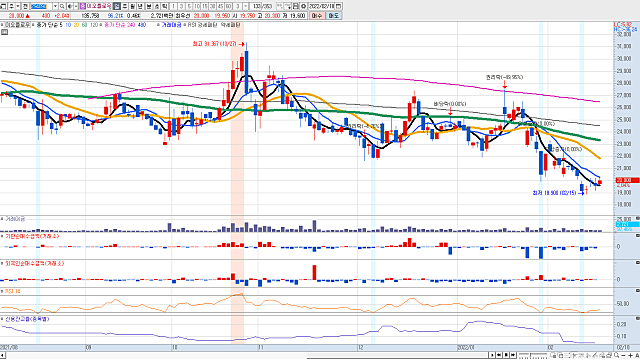Expand the 외국인순매수 panel marker
This screenshot has width=640, height=360.
2,264
